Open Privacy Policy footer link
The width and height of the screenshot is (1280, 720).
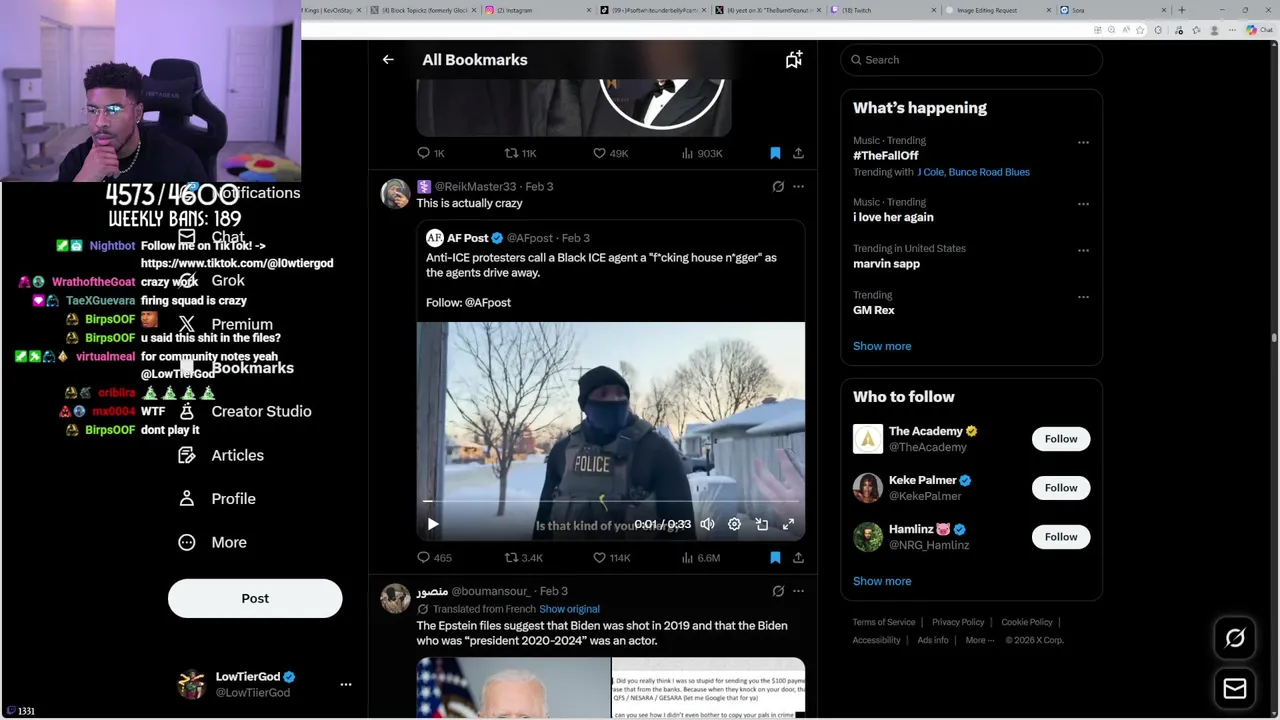point(958,622)
